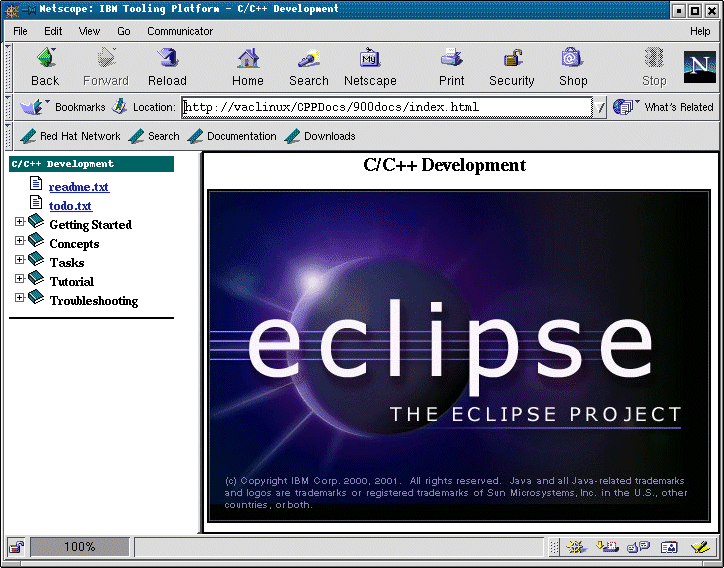724x568 pixels.
Task: Go to Home using toolbar icon
Action: pyautogui.click(x=248, y=59)
